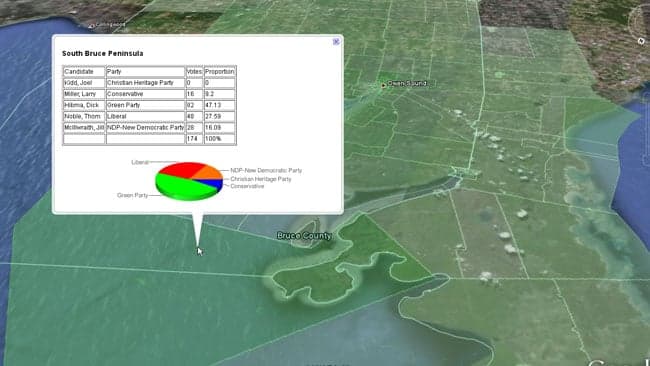
Task: Click the 'Liberal' party table cell
Action: click(146, 116)
